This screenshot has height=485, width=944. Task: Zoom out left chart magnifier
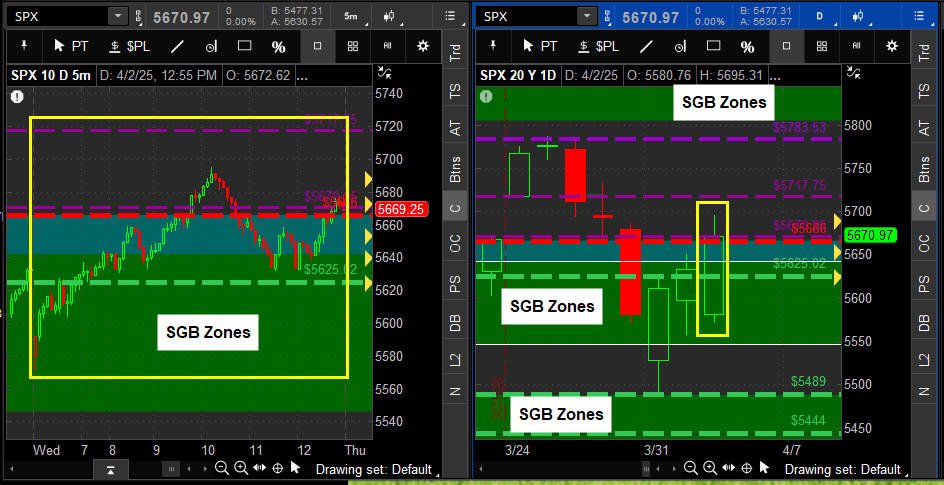(x=222, y=468)
